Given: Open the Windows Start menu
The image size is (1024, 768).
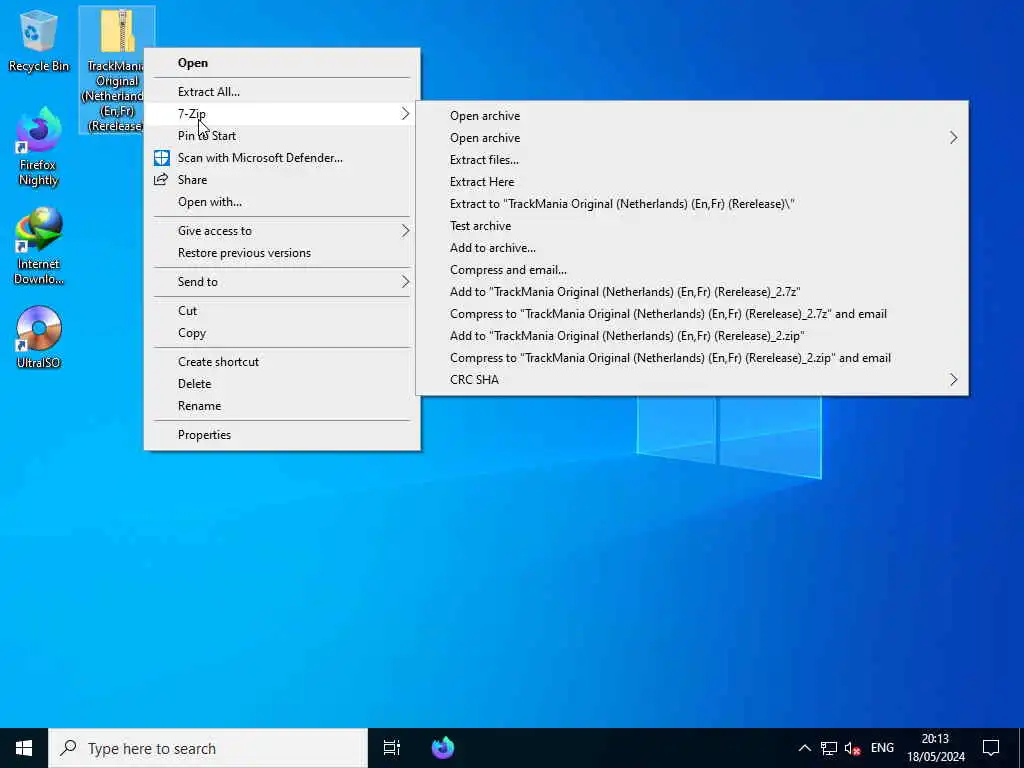Looking at the screenshot, I should 24,748.
